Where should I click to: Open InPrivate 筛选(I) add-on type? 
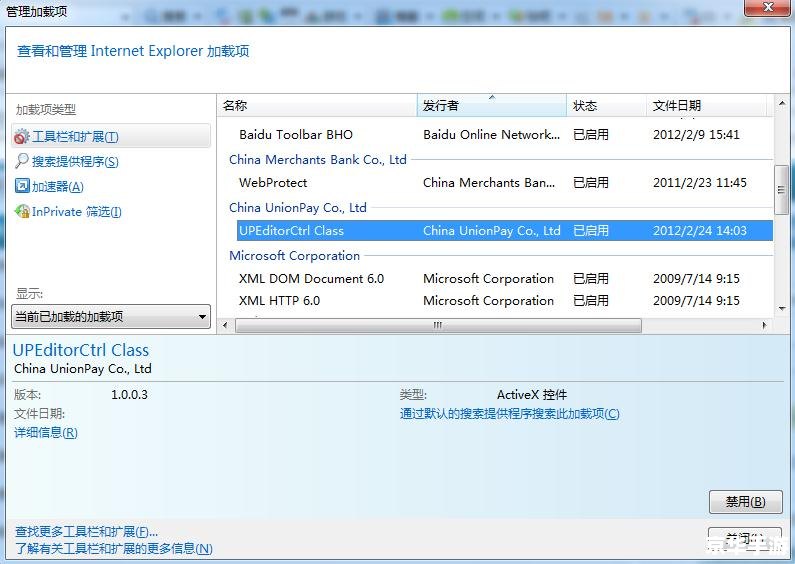(77, 212)
